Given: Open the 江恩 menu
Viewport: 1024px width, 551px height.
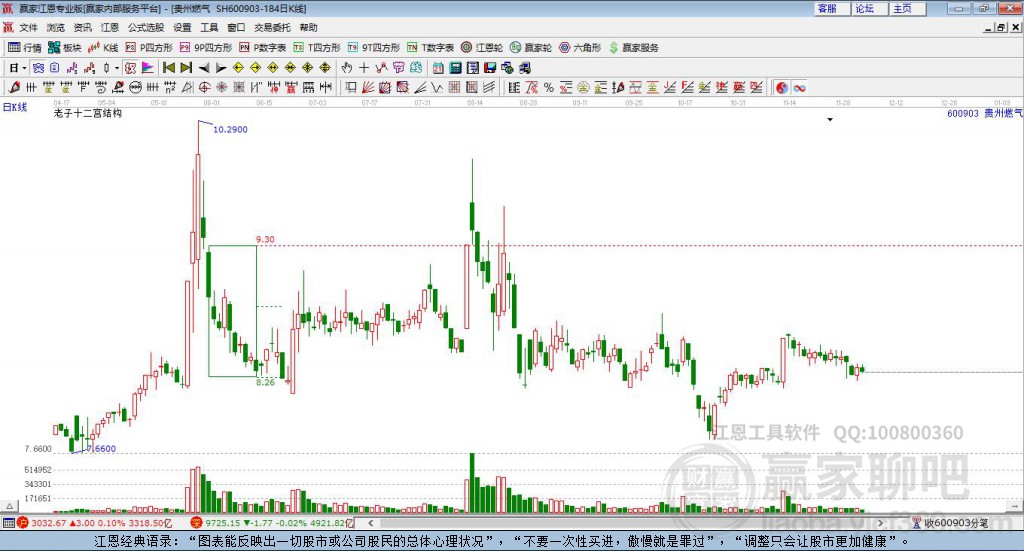Looking at the screenshot, I should point(110,27).
